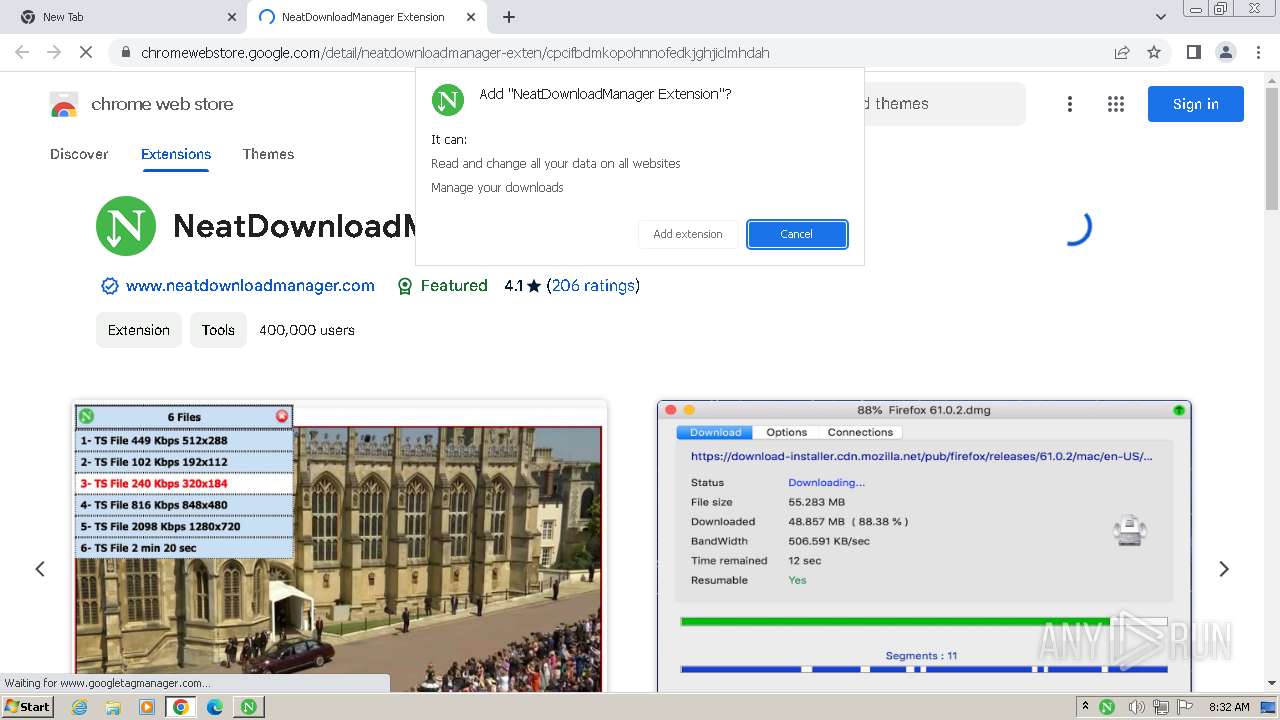Open NeatDownloadManager from the taskbar
Screen dimensions: 1280x720
pyautogui.click(x=248, y=707)
